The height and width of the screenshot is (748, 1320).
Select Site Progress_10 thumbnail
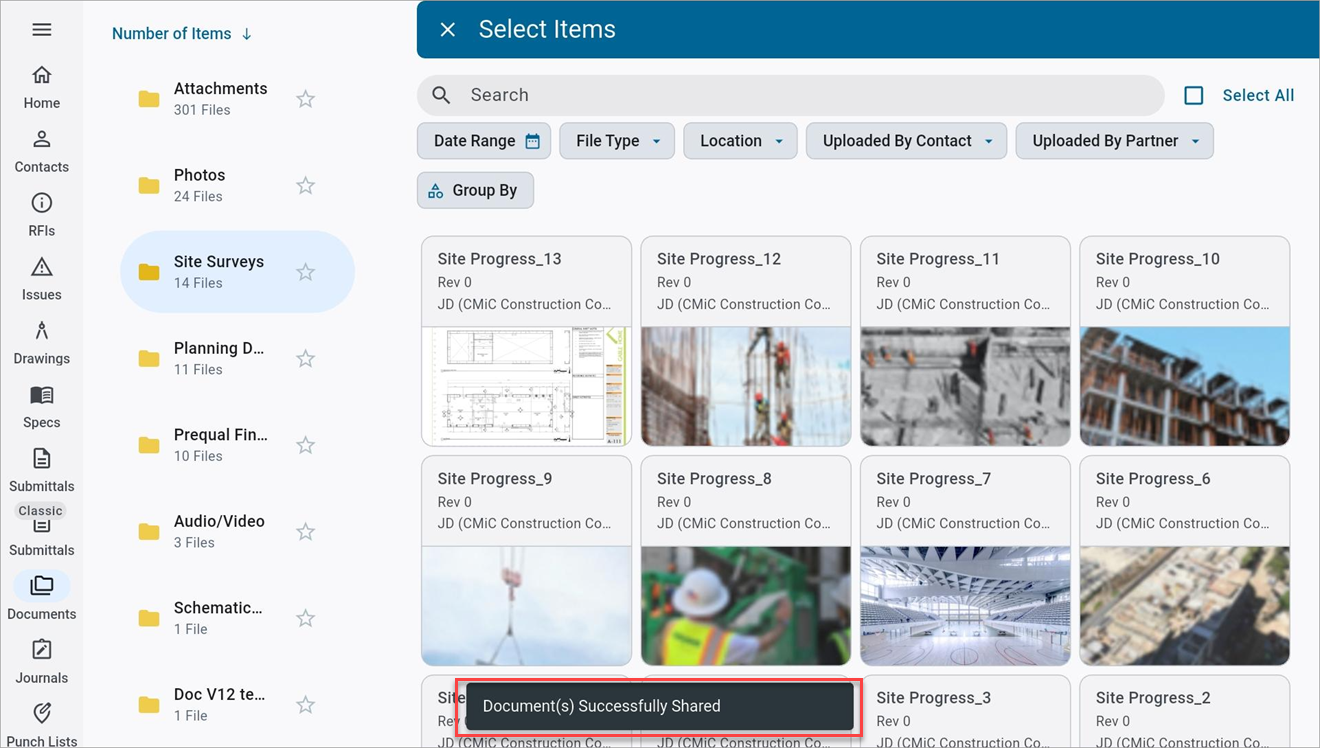click(x=1185, y=386)
